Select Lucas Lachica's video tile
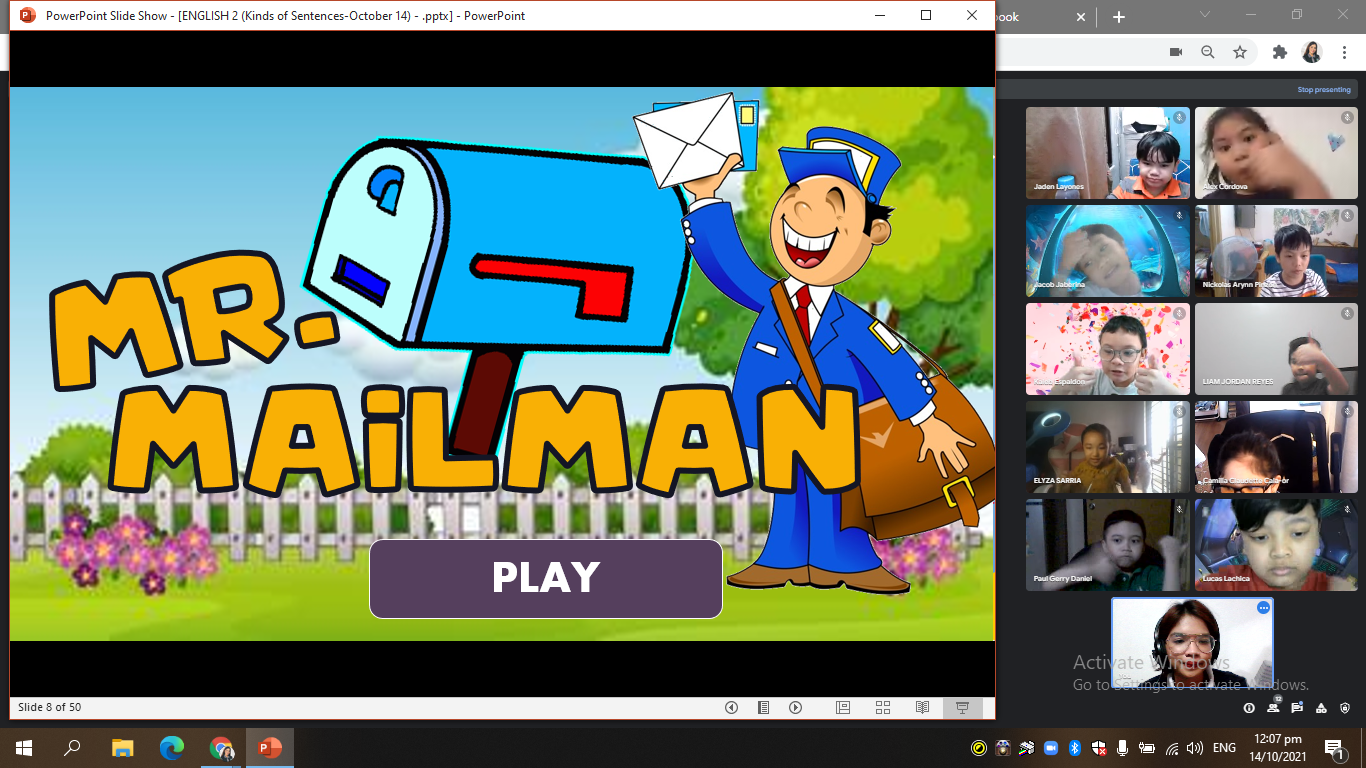The width and height of the screenshot is (1366, 768). point(1277,545)
